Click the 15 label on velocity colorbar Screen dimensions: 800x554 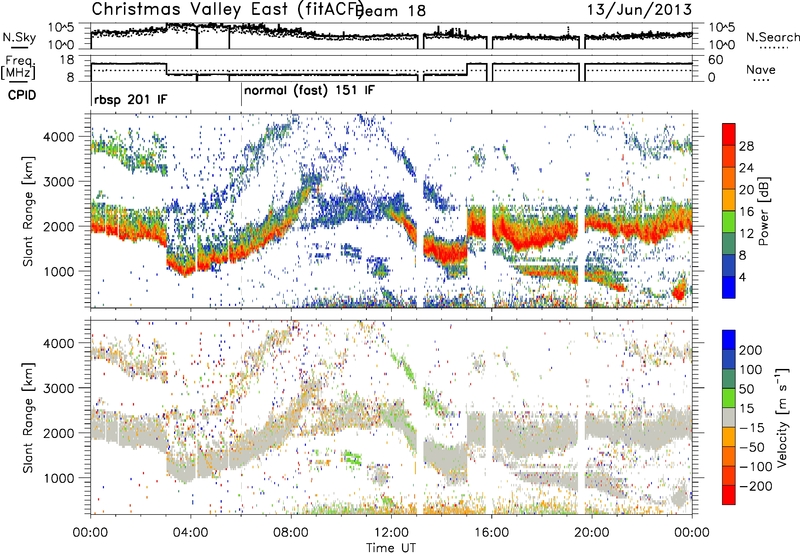coord(747,409)
